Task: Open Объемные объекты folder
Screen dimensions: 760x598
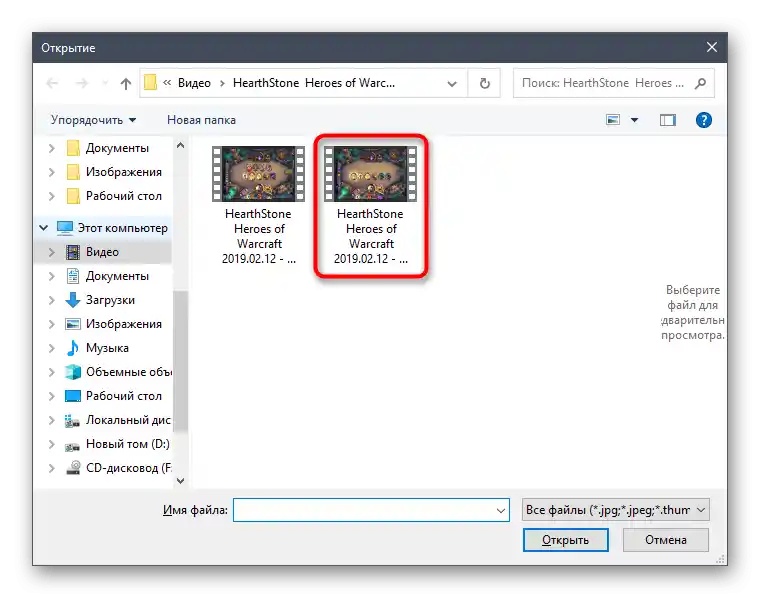Action: point(128,372)
